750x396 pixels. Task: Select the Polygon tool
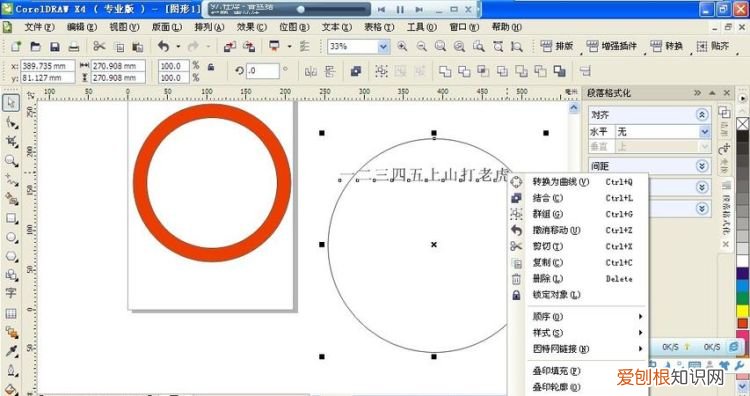[11, 257]
